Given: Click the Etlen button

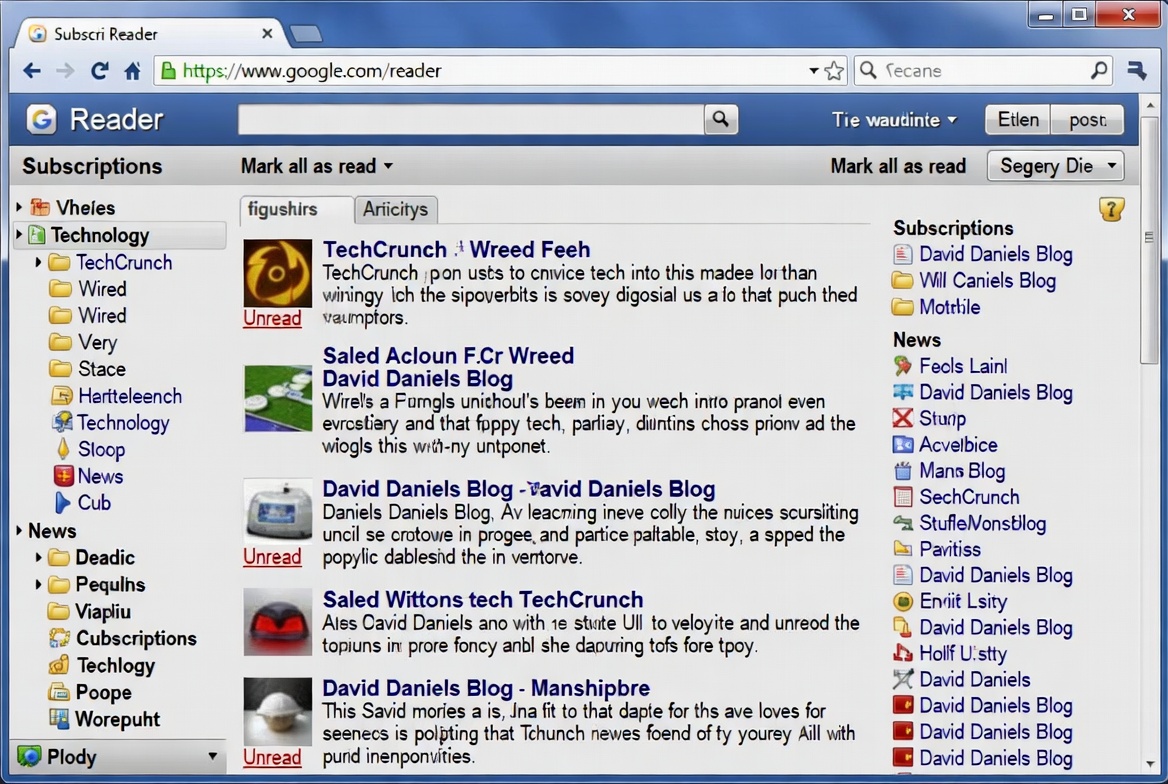Looking at the screenshot, I should 1018,119.
